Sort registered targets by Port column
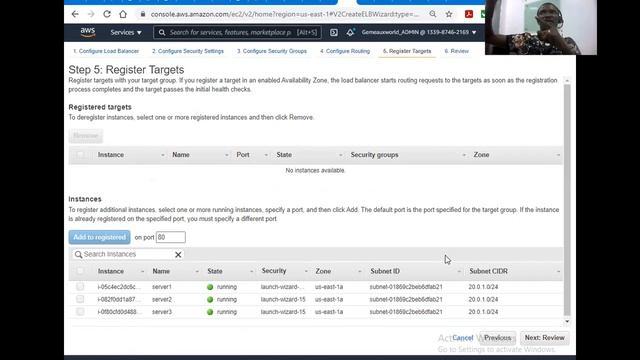 coord(251,155)
